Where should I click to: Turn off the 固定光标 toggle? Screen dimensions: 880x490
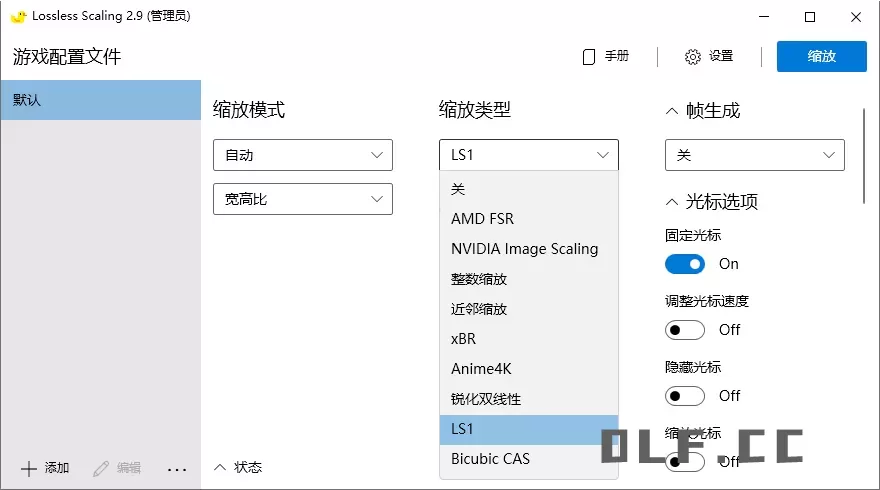685,264
